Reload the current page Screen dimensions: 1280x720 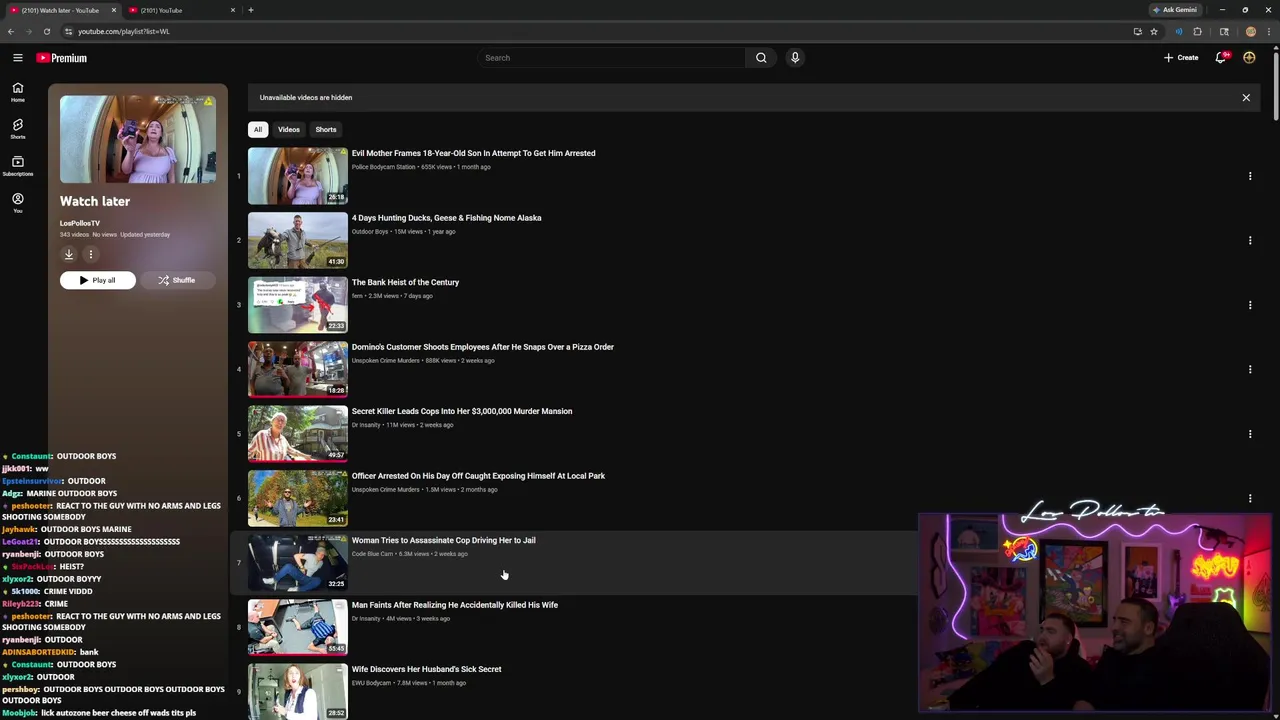(46, 31)
